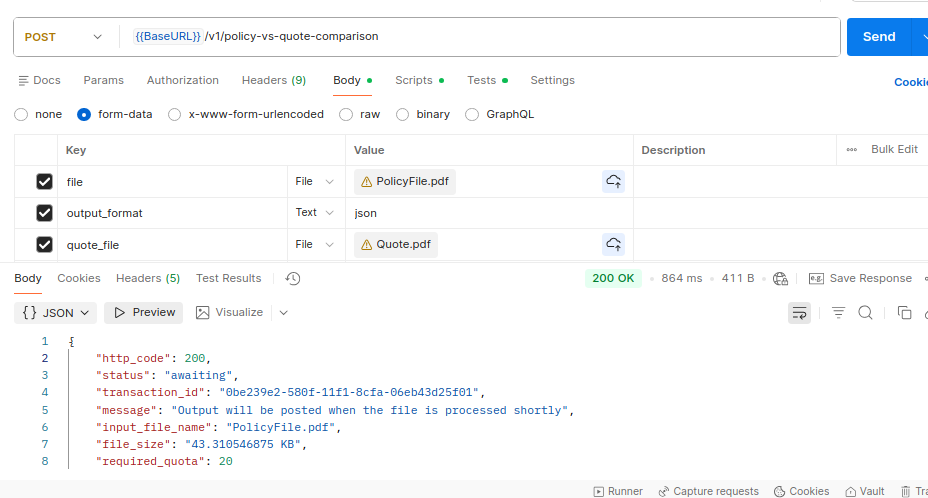928x498 pixels.
Task: Click the cloud upload icon beside Quote.pdf
Action: 613,244
